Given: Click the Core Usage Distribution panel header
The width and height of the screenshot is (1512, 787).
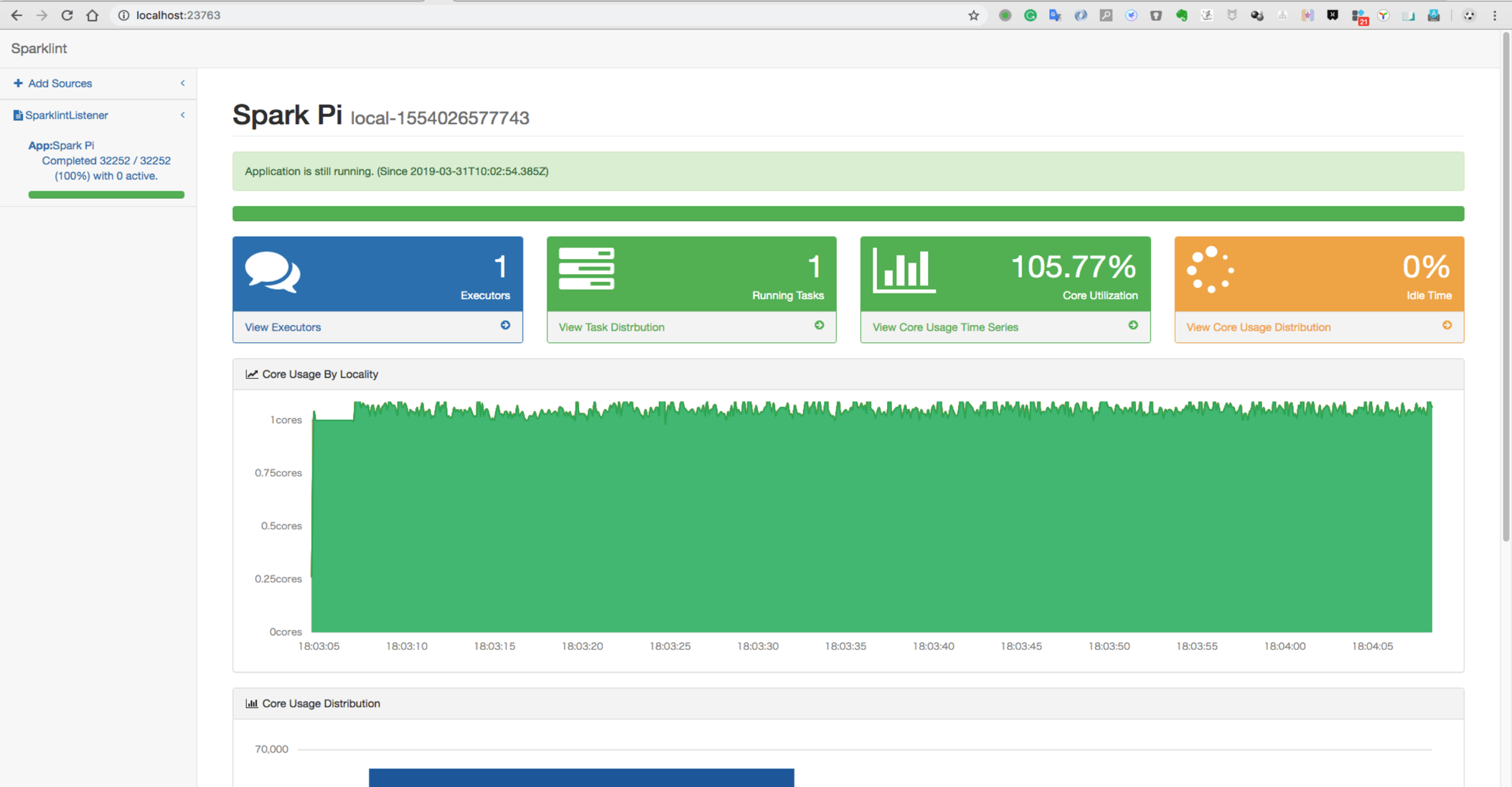Looking at the screenshot, I should (x=848, y=704).
